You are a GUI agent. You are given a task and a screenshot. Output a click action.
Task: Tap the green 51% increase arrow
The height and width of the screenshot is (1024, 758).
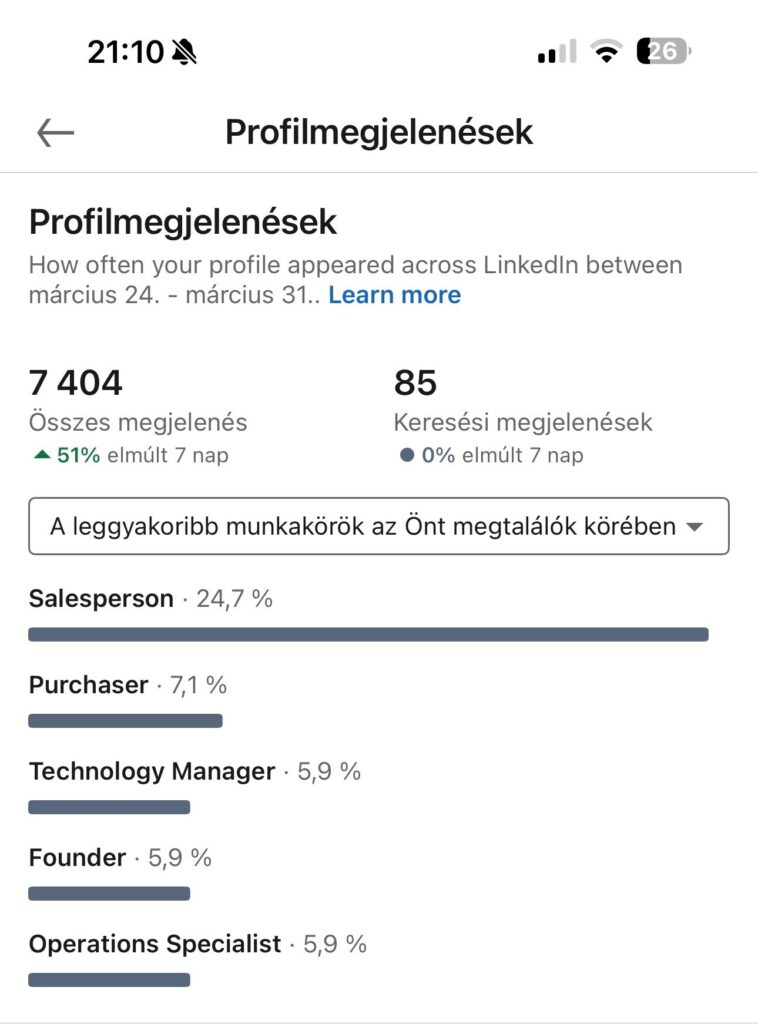[x=40, y=455]
